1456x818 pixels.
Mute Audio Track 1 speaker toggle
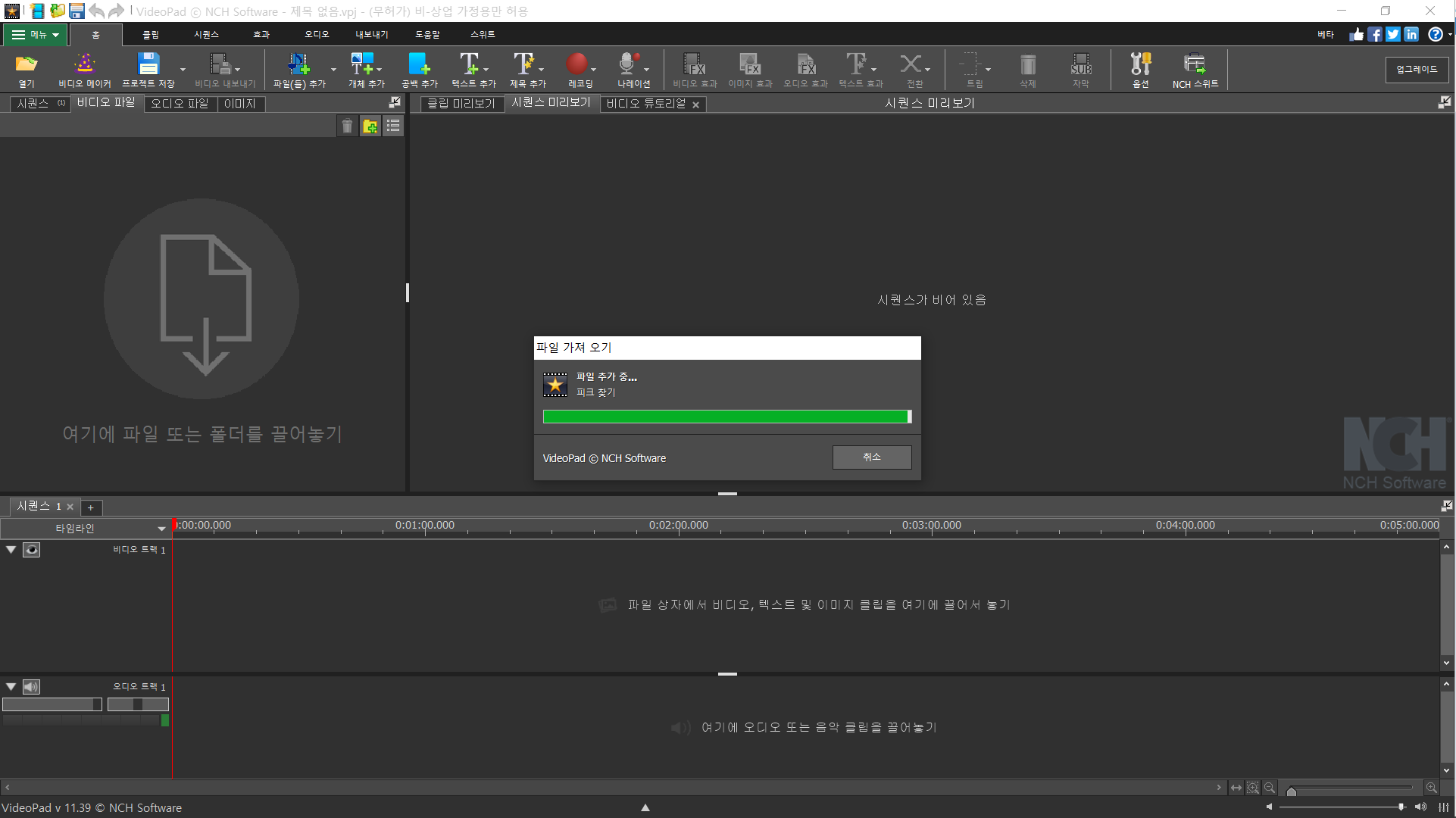(31, 687)
